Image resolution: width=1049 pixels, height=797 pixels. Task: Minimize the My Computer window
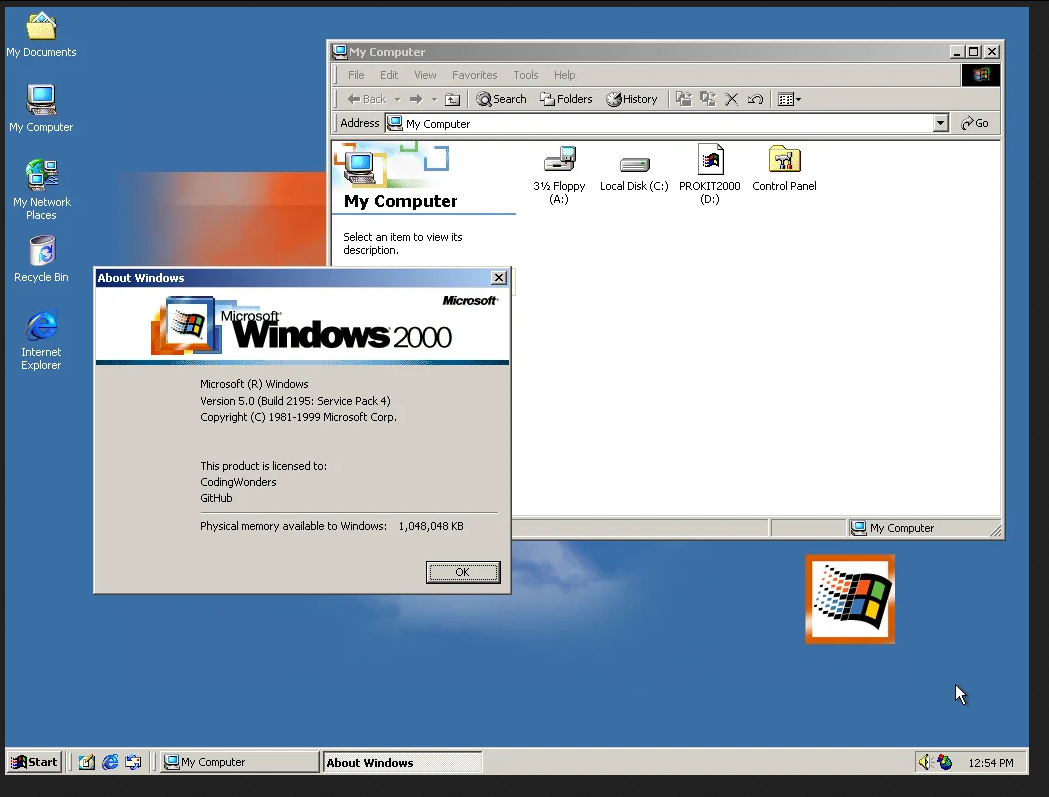pyautogui.click(x=957, y=52)
